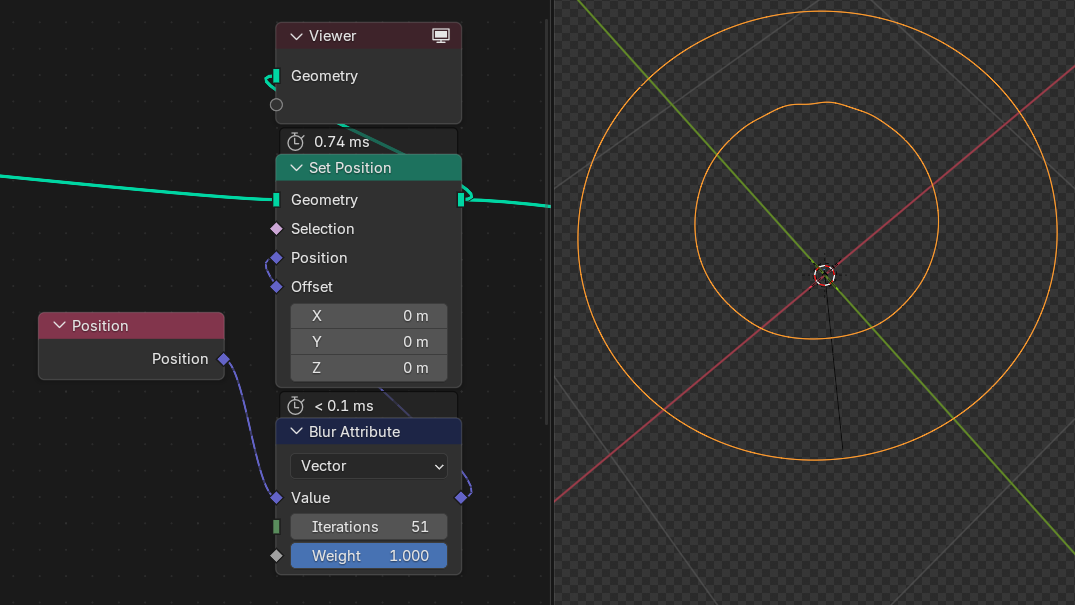Click the Offset input socket
The height and width of the screenshot is (605, 1075).
(x=276, y=287)
